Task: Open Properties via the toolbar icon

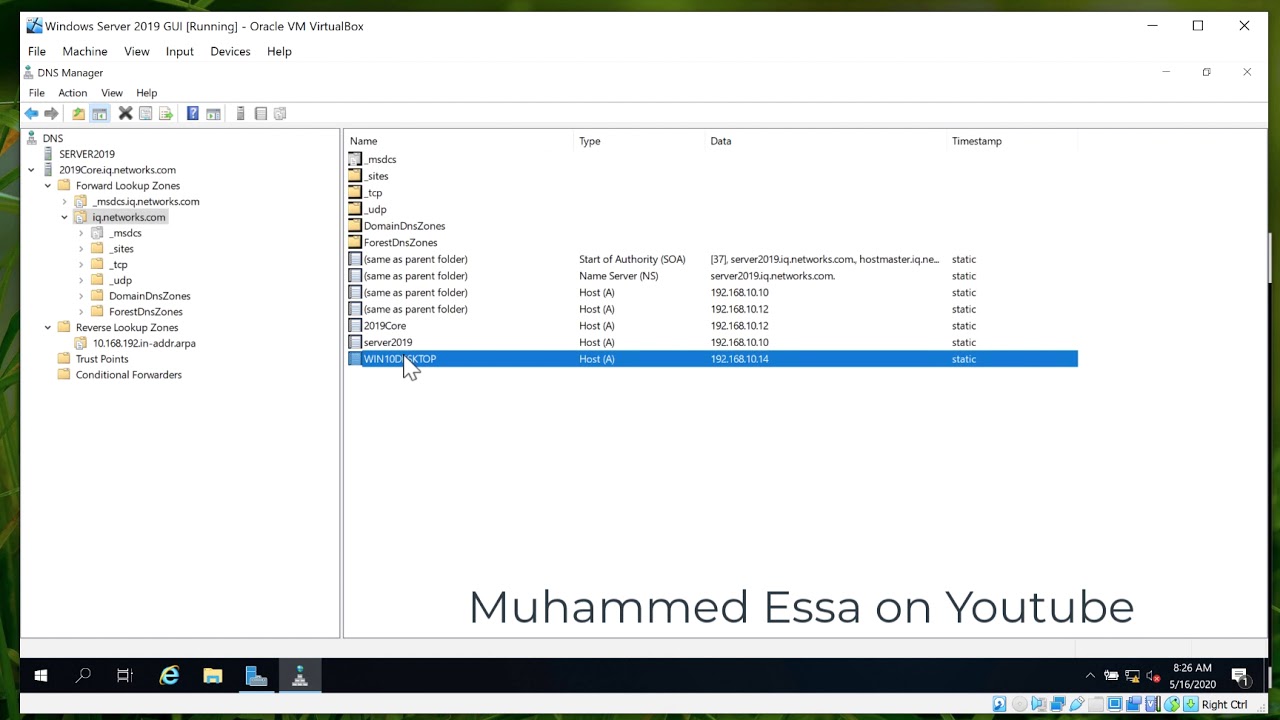Action: point(145,114)
